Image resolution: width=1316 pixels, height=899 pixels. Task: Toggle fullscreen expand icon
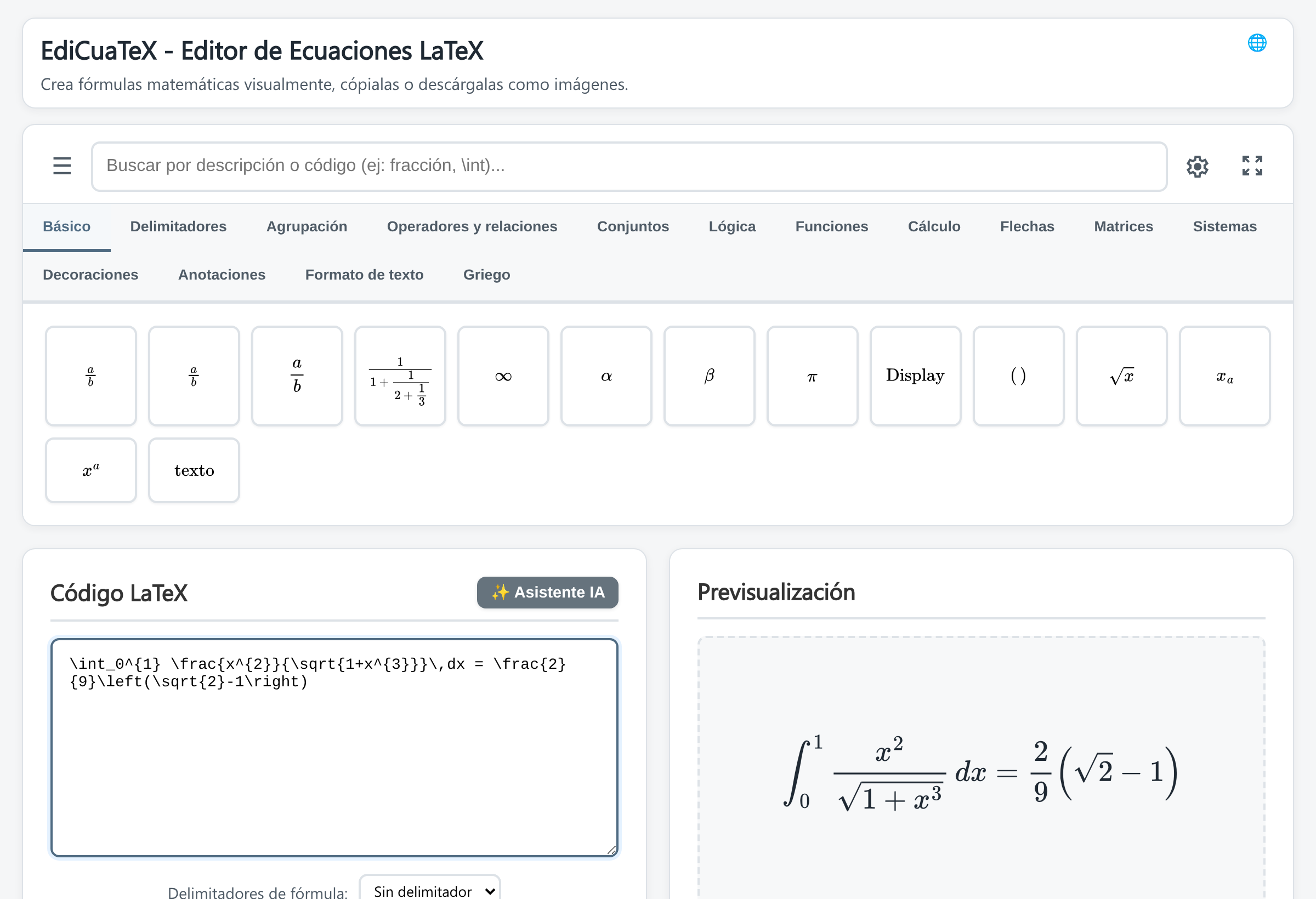[x=1252, y=166]
